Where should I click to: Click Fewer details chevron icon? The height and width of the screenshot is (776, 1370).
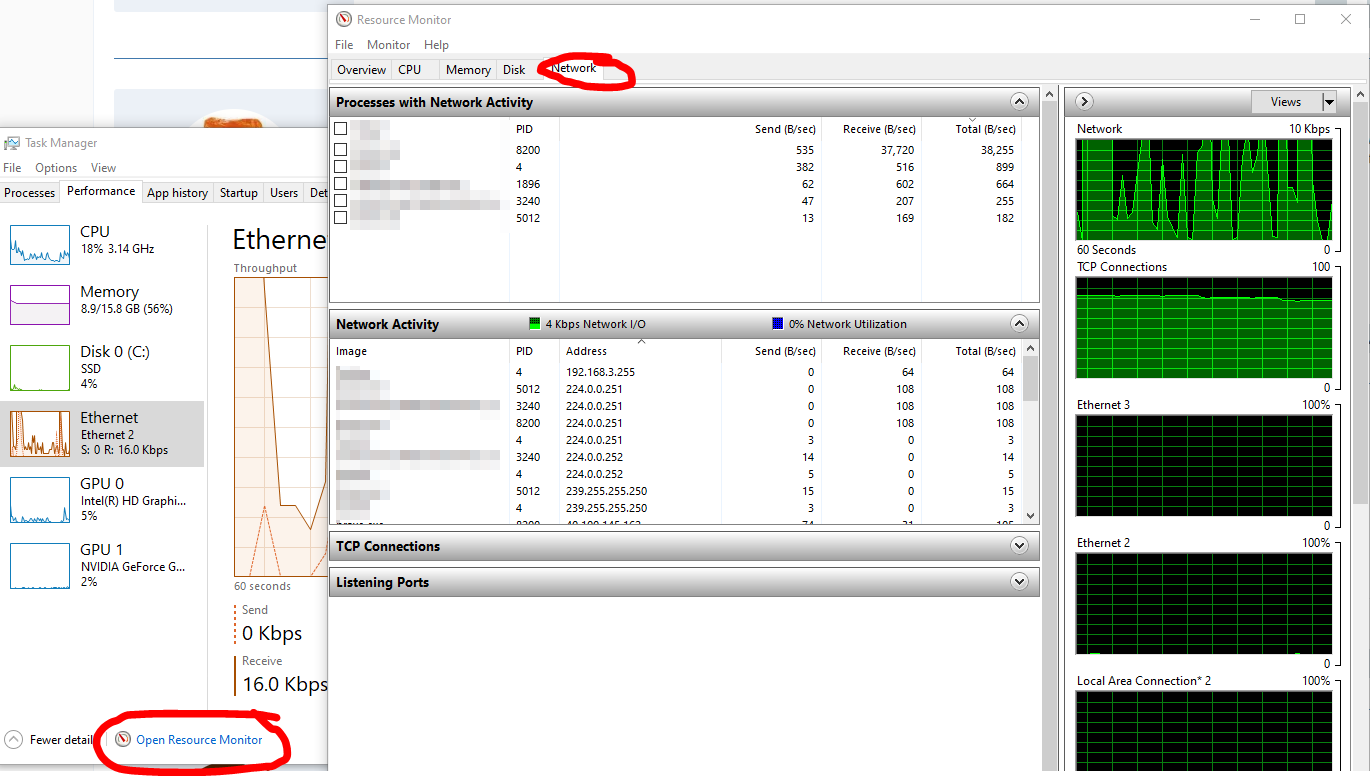(x=13, y=740)
